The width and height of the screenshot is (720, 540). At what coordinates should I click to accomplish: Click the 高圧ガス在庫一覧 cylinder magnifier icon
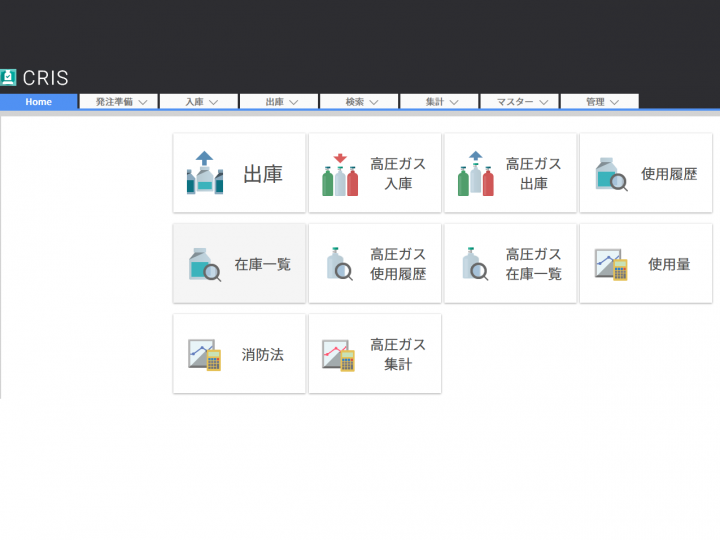(475, 264)
